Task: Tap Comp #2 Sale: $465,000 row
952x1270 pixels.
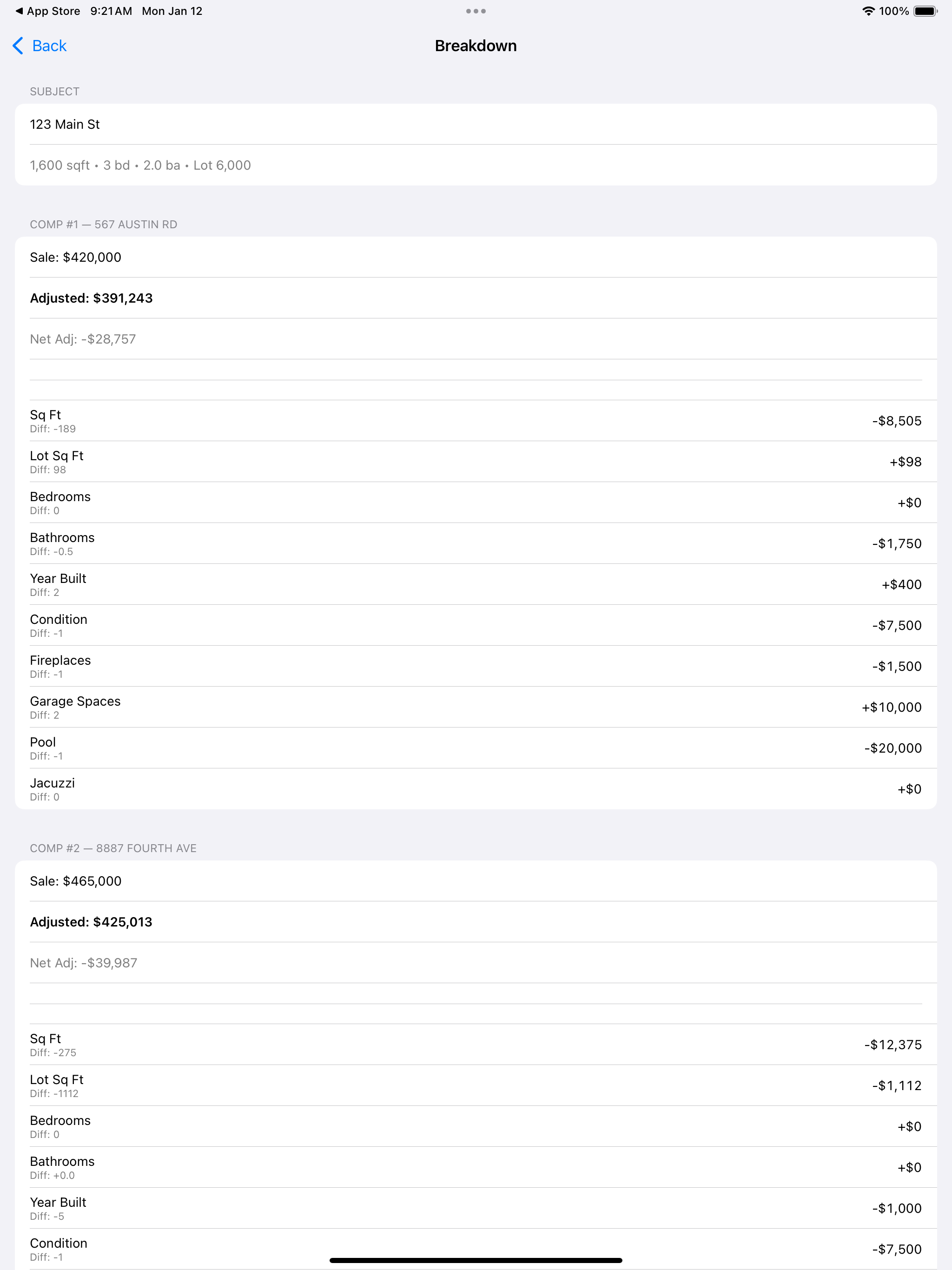Action: tap(476, 881)
